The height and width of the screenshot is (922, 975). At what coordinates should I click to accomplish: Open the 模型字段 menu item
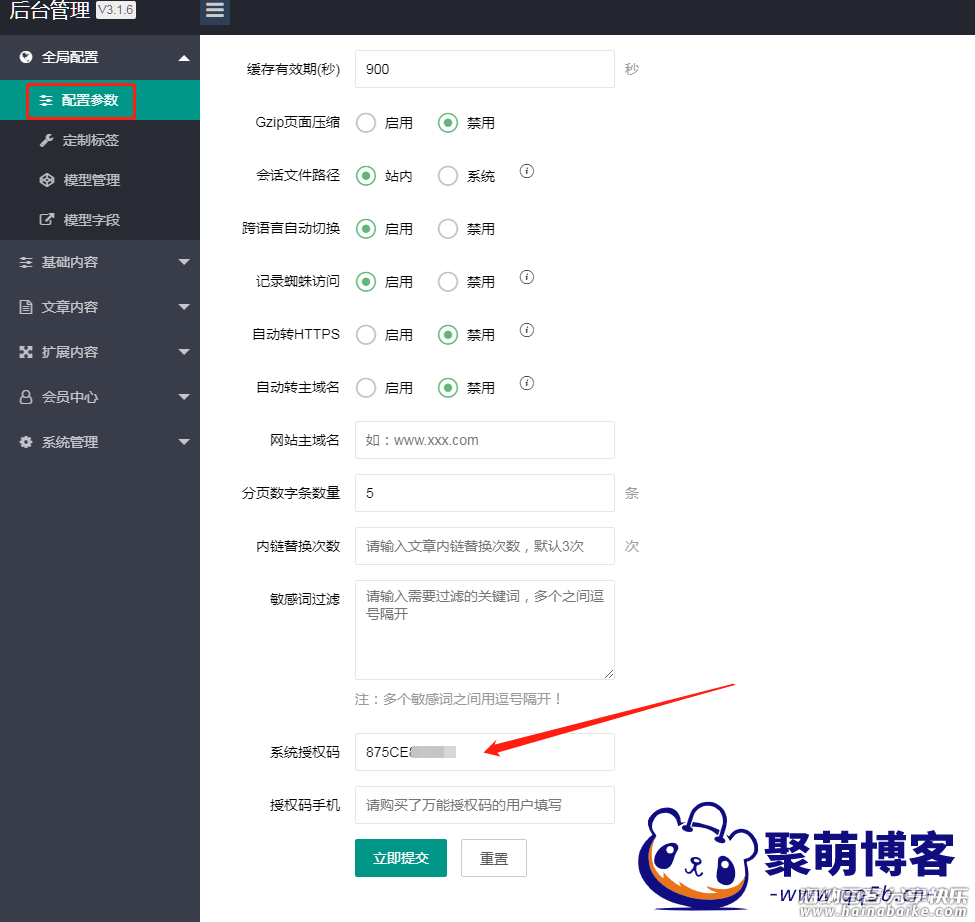tap(99, 219)
